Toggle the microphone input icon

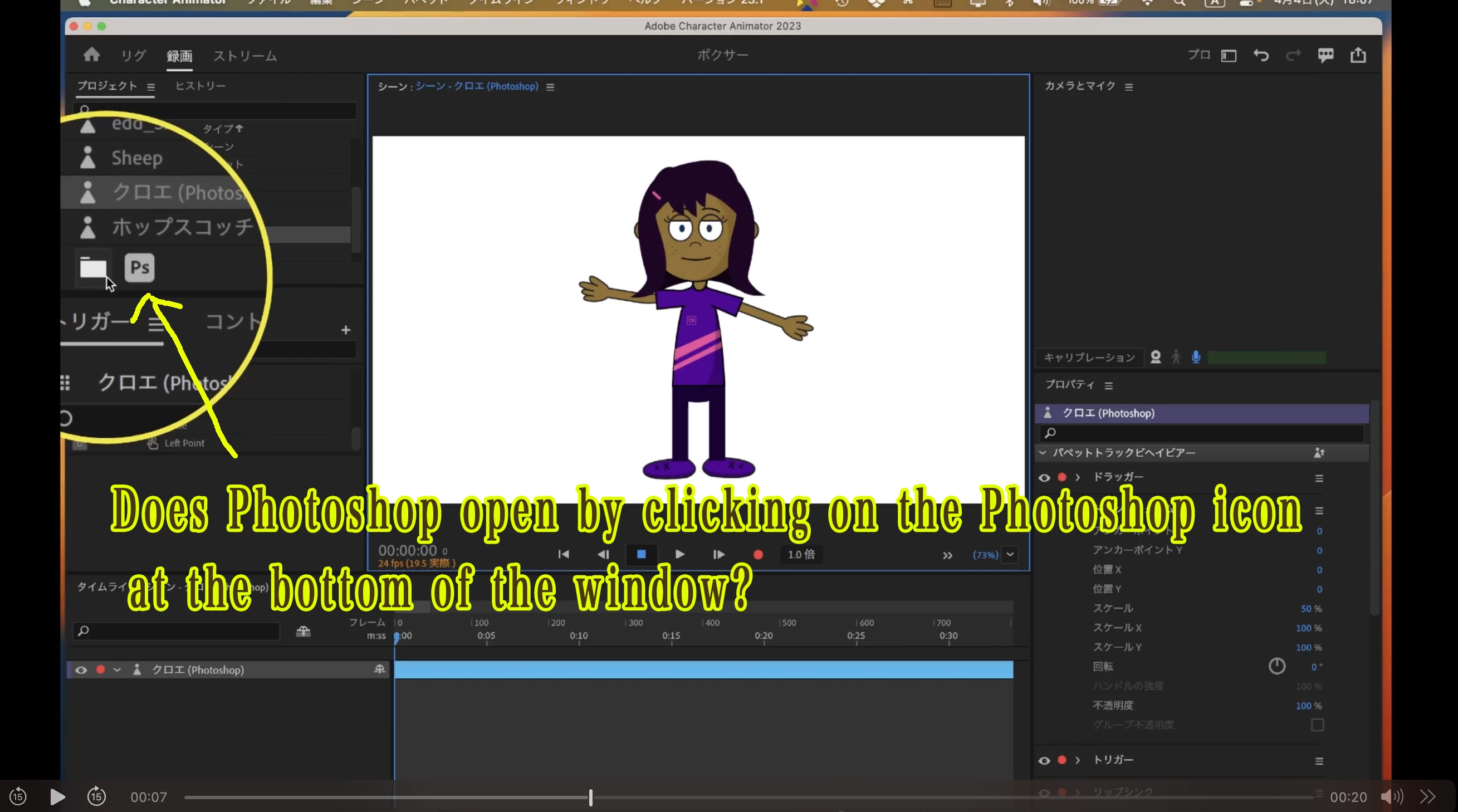[1196, 357]
